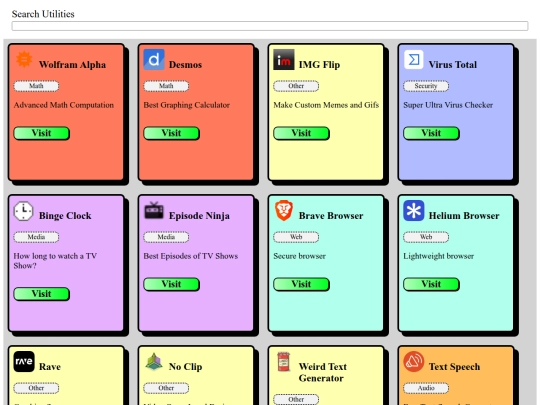Click the Other tag on Weird Text Generator
This screenshot has height=405, width=540.
[x=296, y=399]
